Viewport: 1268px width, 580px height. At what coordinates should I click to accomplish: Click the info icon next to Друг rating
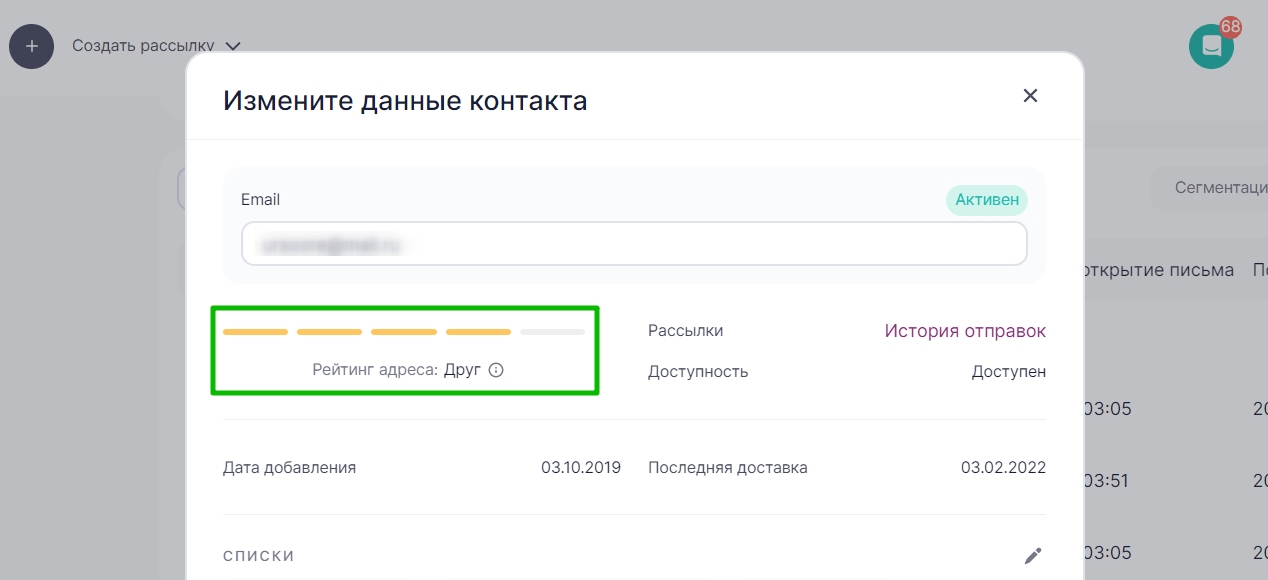click(496, 370)
